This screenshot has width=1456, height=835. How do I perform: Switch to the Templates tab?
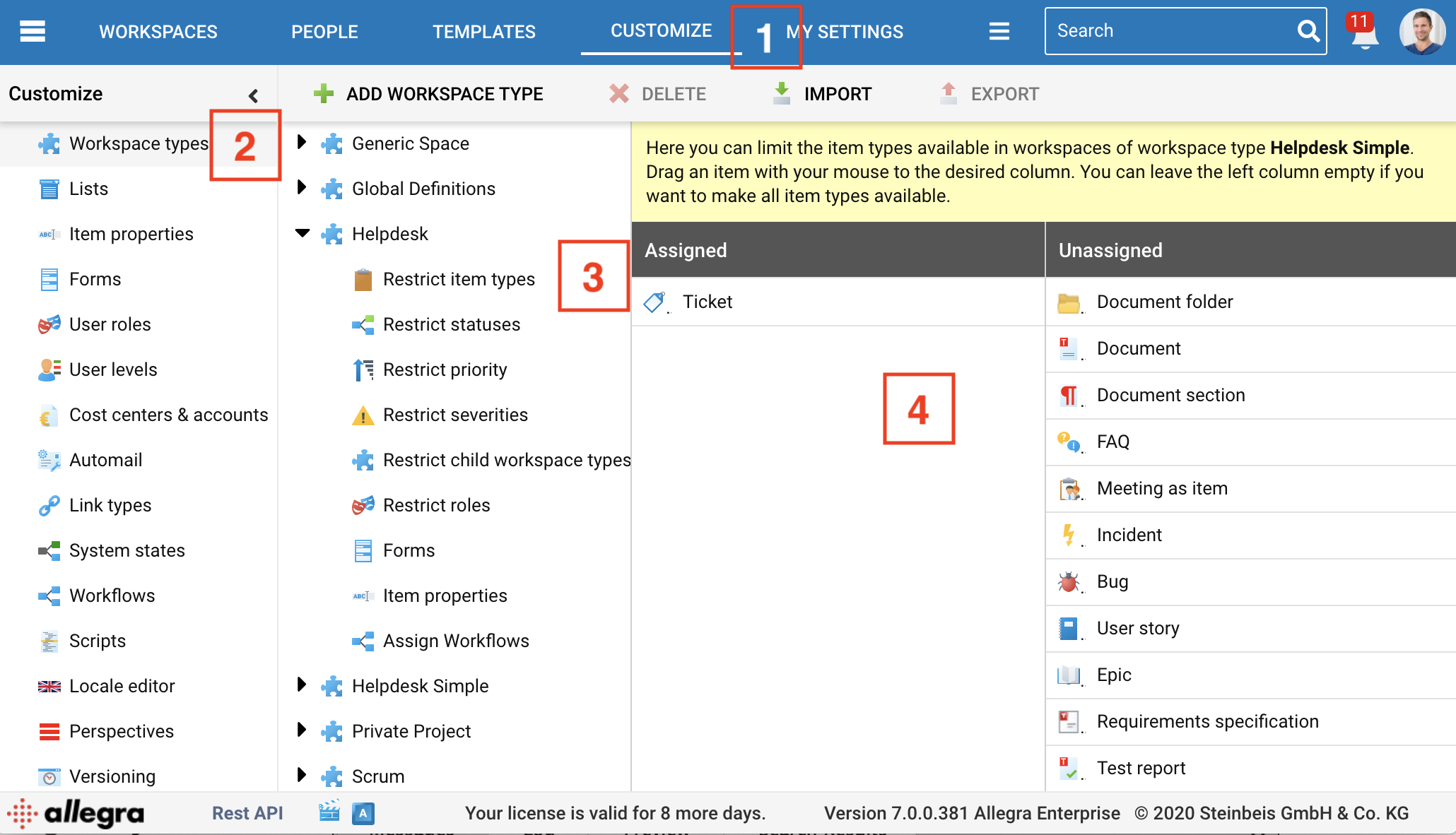pyautogui.click(x=484, y=32)
